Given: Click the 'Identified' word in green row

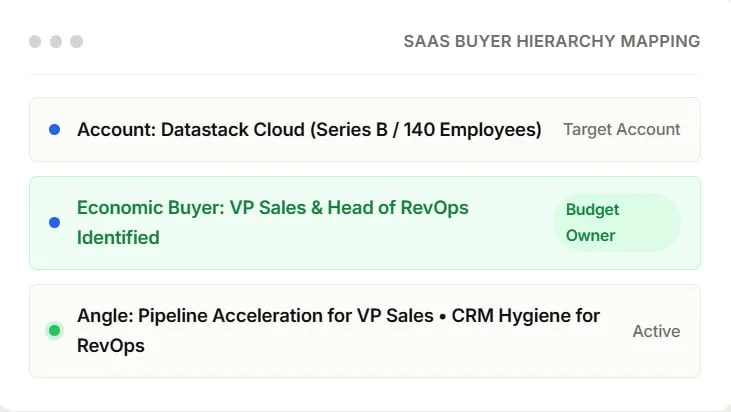Looking at the screenshot, I should [x=118, y=238].
